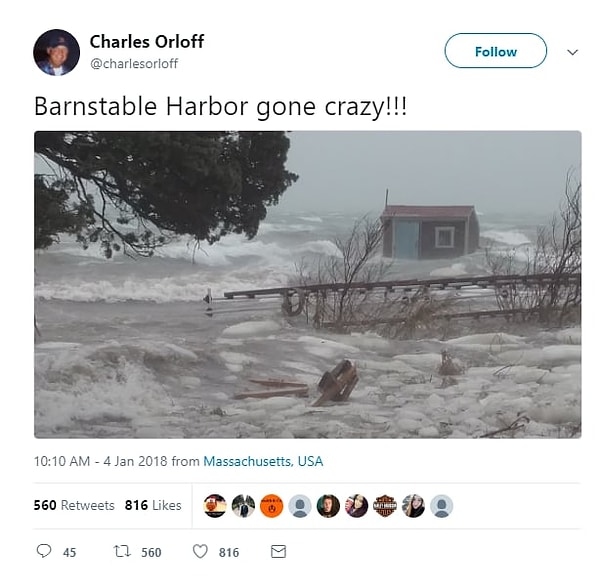600x584 pixels.
Task: Click the Charles Orloff display name
Action: tap(147, 41)
